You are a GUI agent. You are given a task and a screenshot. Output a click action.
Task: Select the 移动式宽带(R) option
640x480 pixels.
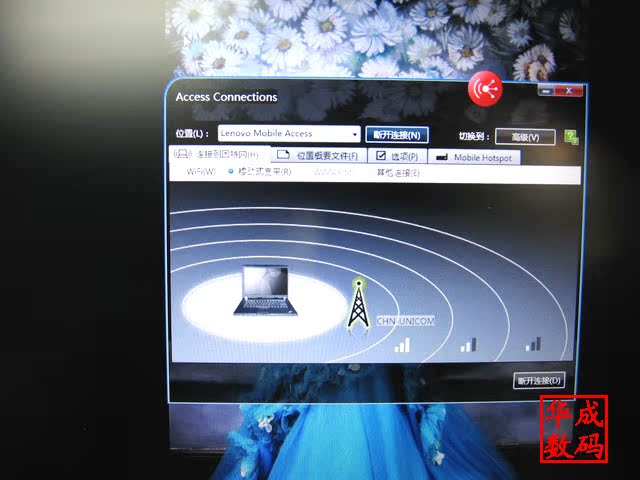click(x=260, y=172)
